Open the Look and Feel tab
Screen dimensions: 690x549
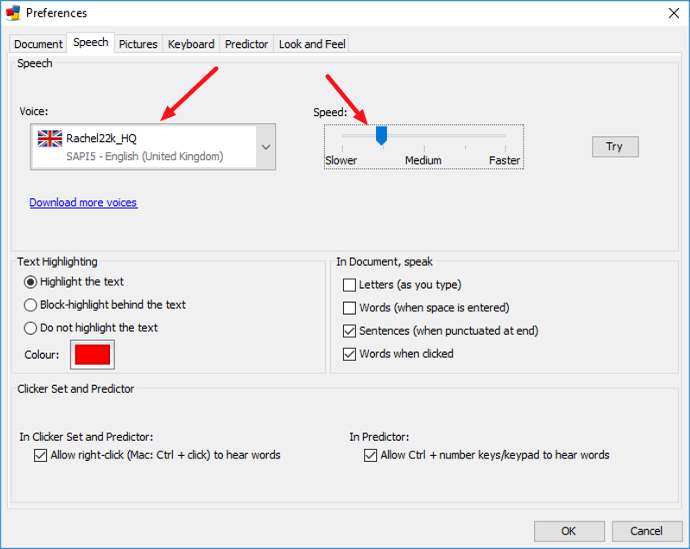[x=313, y=44]
